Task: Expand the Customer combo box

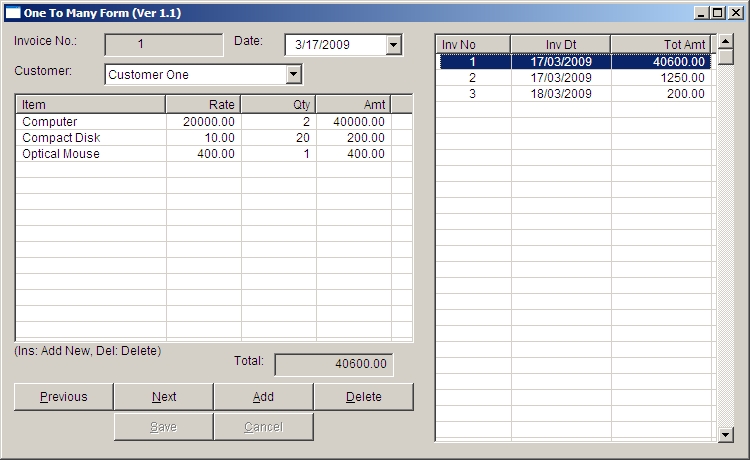Action: [293, 74]
